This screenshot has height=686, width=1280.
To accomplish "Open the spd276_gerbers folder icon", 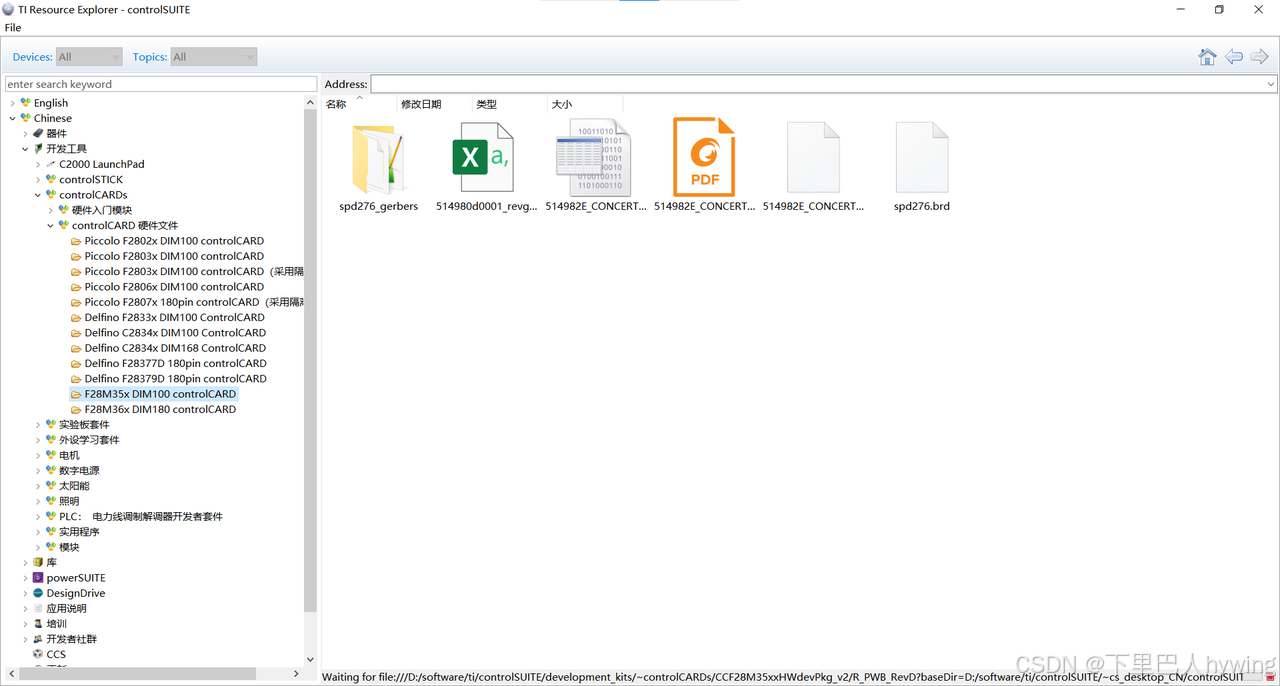I will pyautogui.click(x=378, y=158).
